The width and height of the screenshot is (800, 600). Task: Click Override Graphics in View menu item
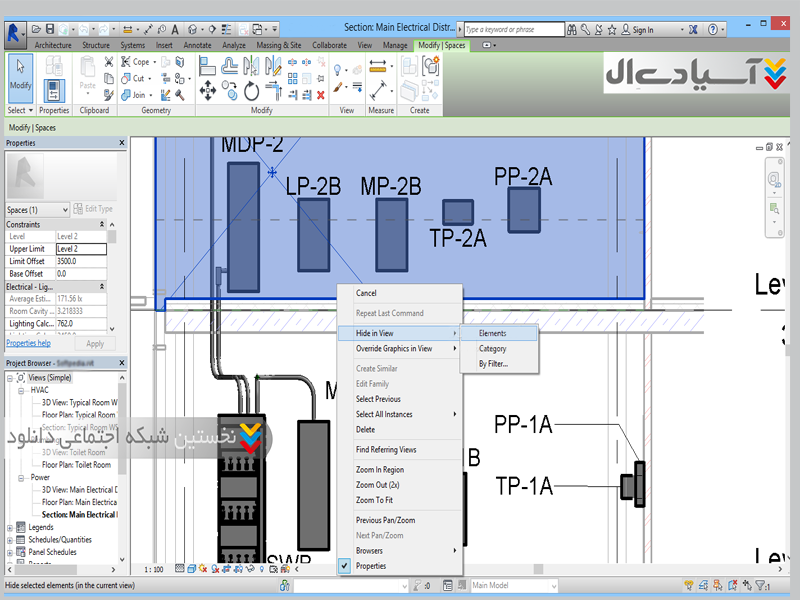tap(394, 349)
